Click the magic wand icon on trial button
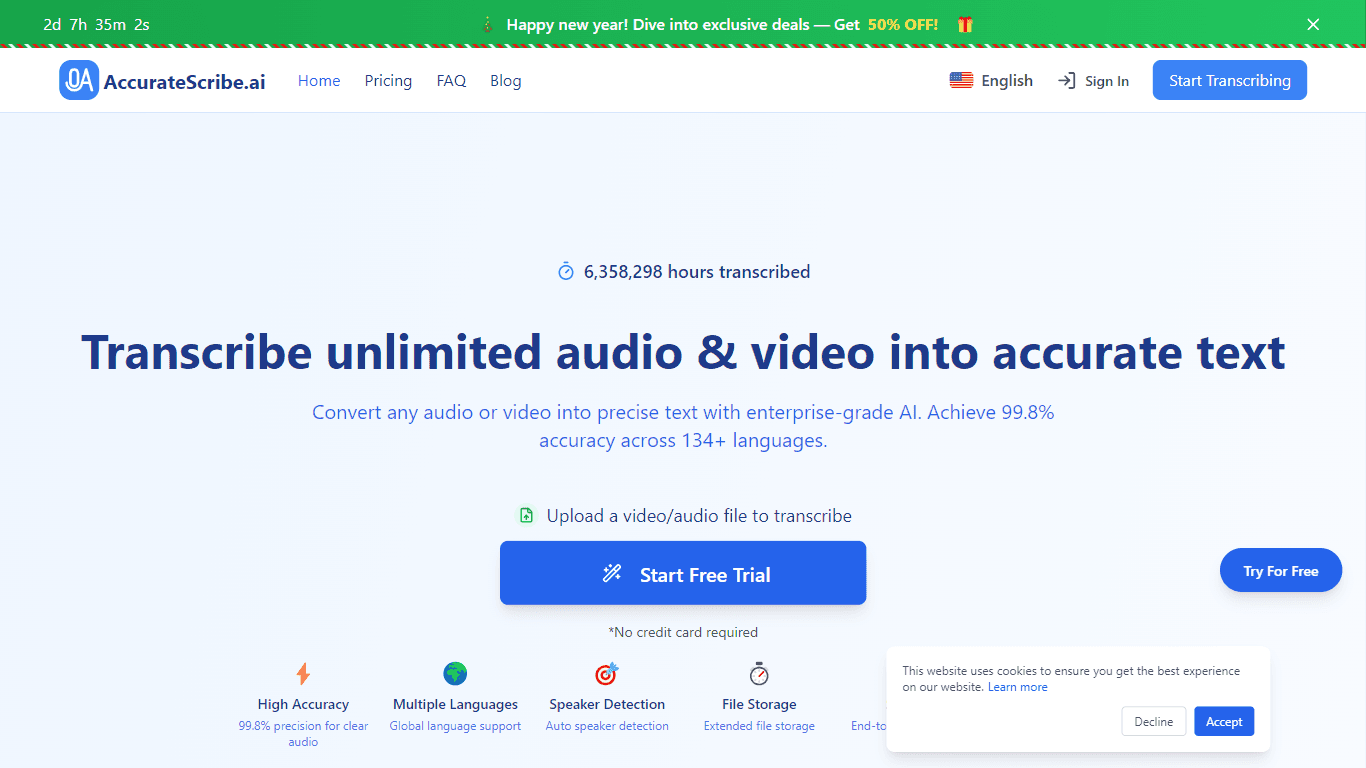This screenshot has width=1366, height=768. click(x=612, y=573)
